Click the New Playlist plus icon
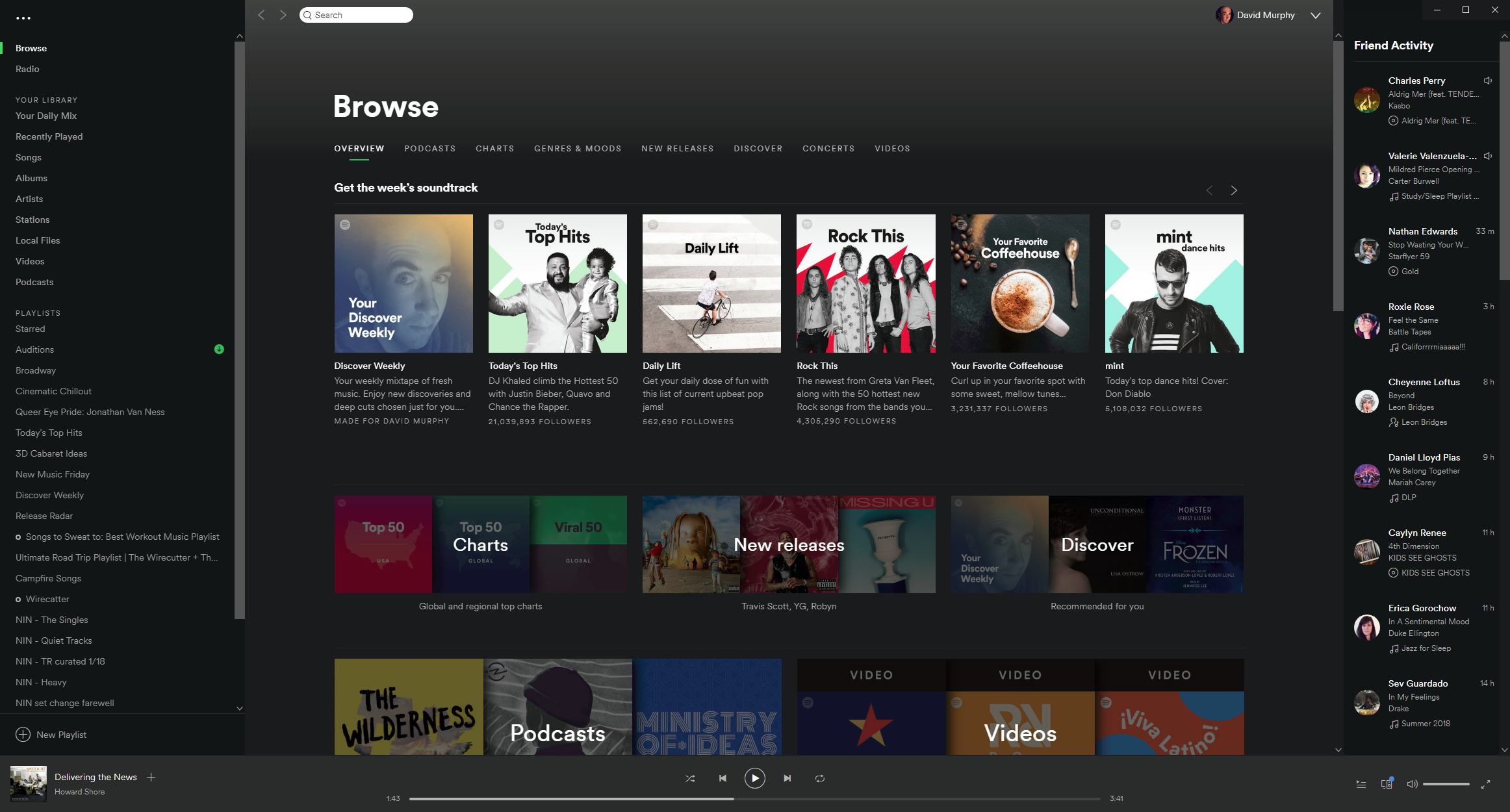 (x=23, y=734)
